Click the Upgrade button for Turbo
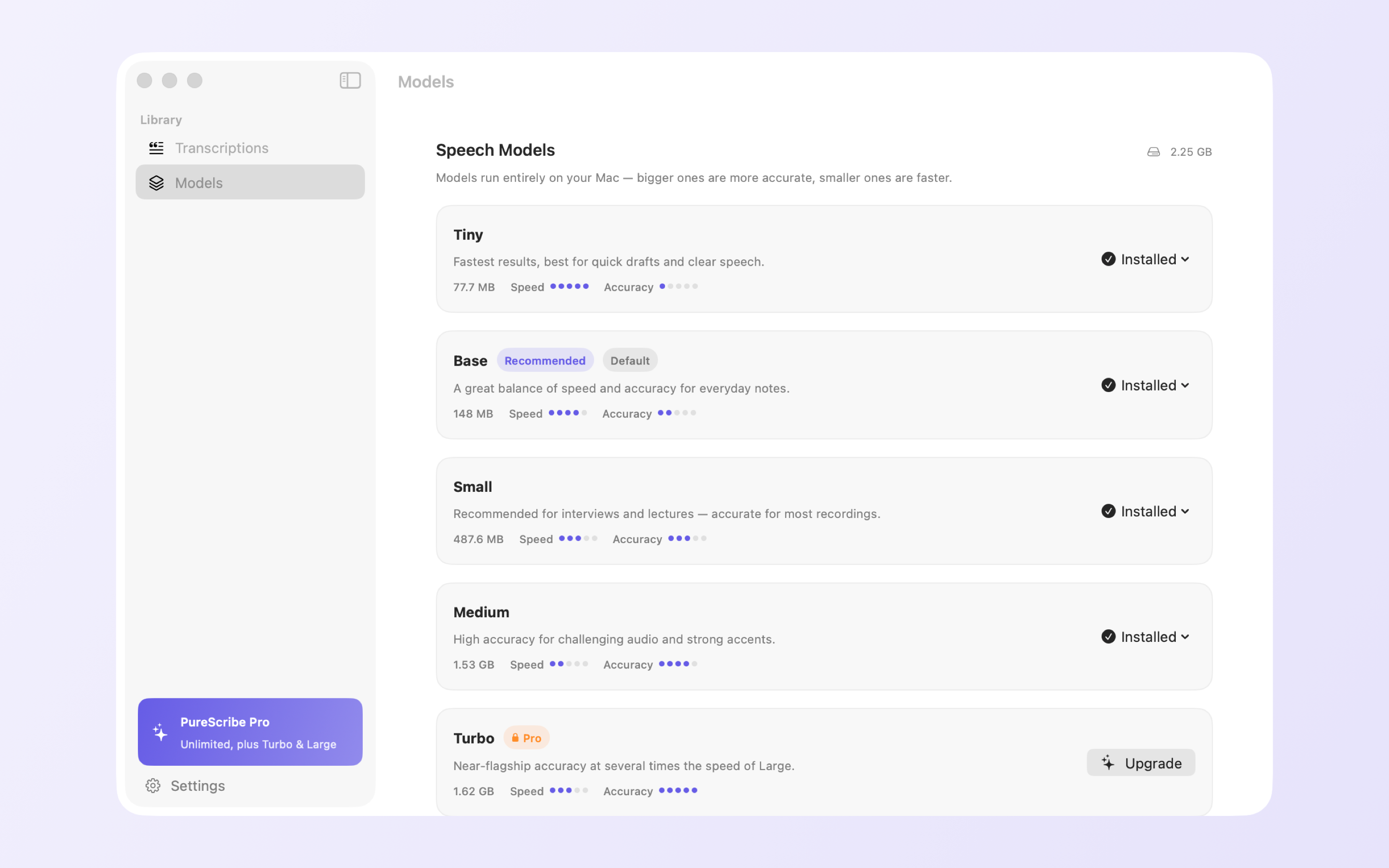The width and height of the screenshot is (1389, 868). pos(1141,762)
